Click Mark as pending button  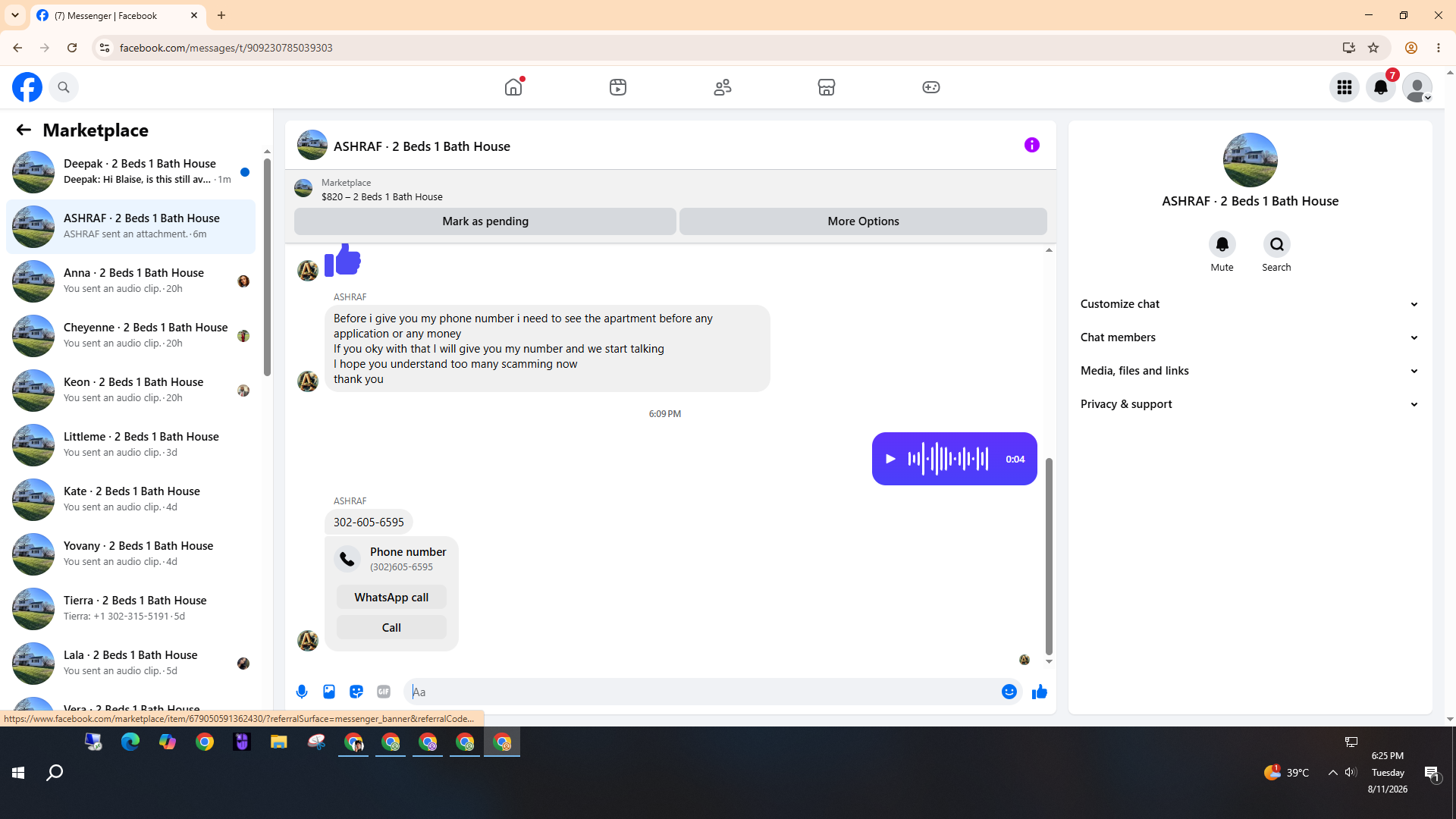coord(485,221)
